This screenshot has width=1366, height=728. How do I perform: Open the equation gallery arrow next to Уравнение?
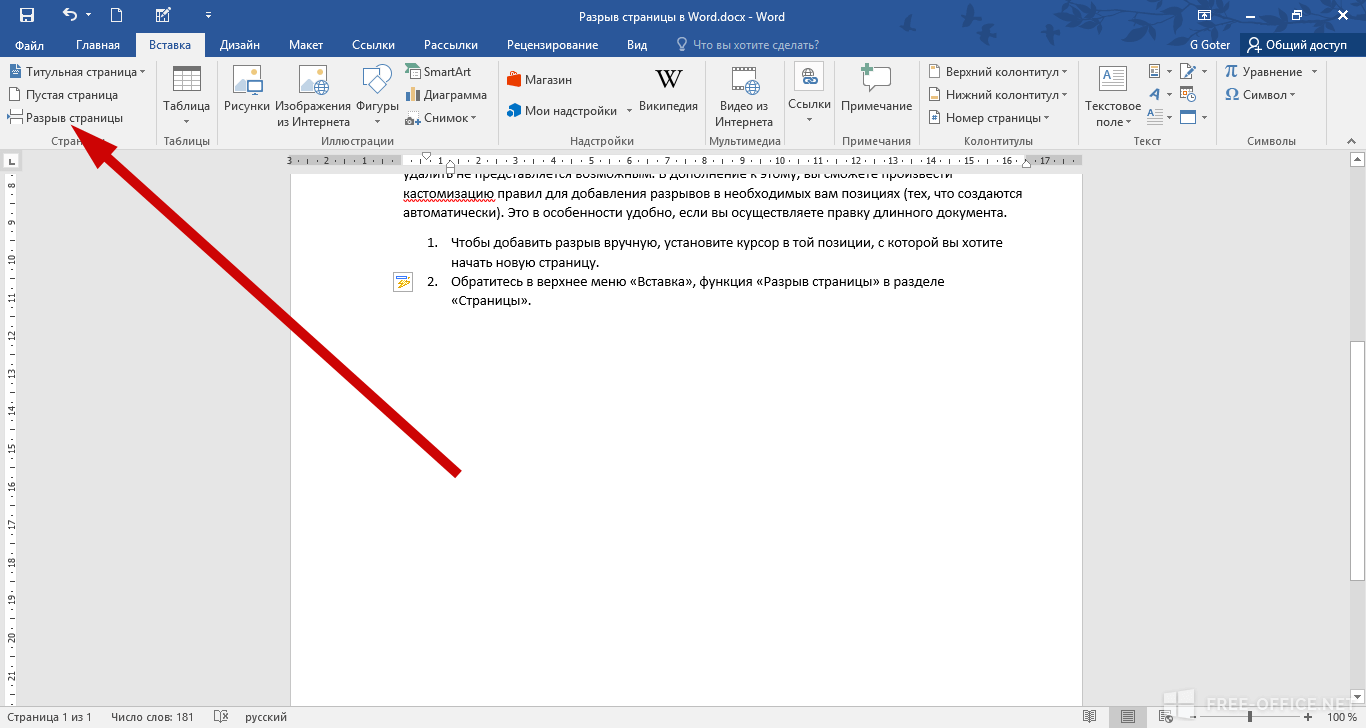(1314, 72)
